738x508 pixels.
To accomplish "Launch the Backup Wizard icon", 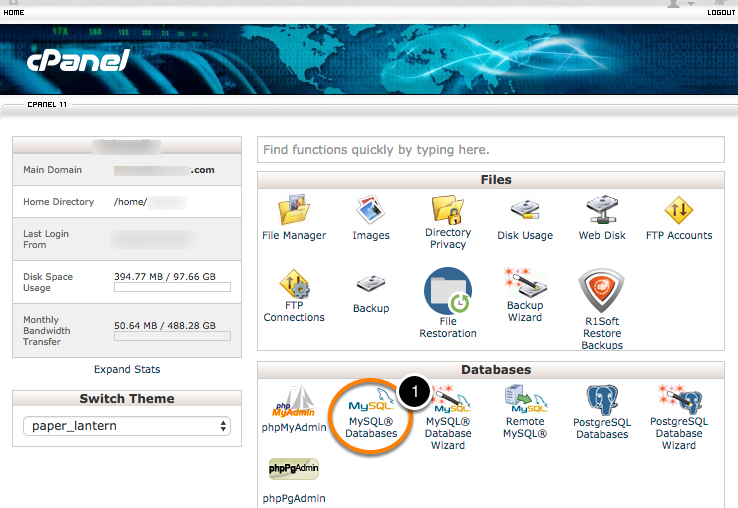I will click(x=525, y=282).
